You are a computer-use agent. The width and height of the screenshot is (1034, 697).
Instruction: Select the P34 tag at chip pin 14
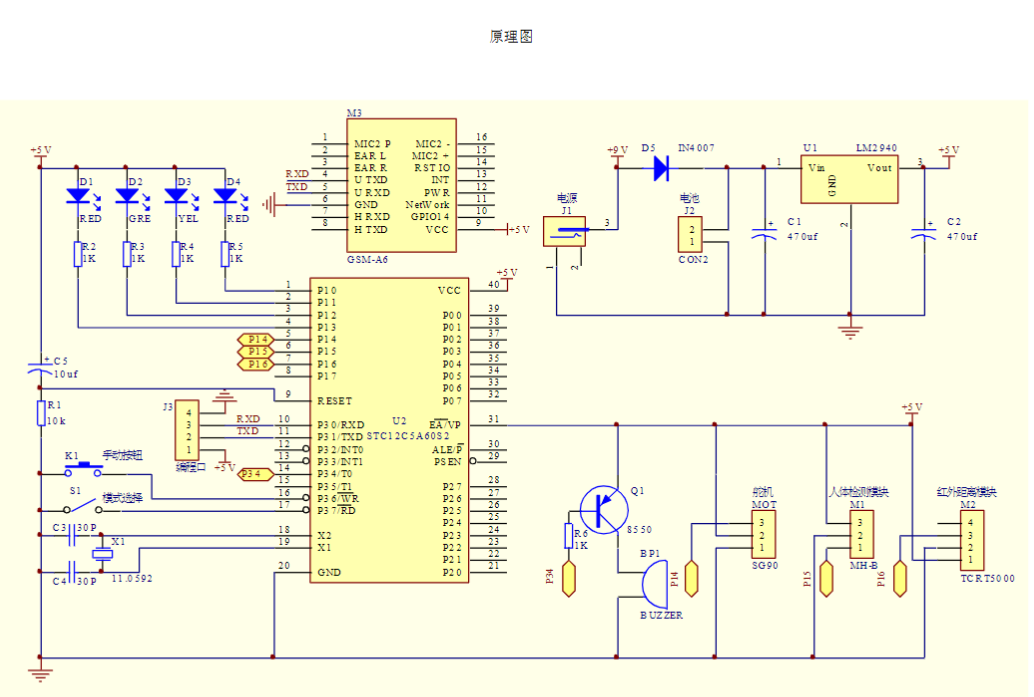[255, 474]
